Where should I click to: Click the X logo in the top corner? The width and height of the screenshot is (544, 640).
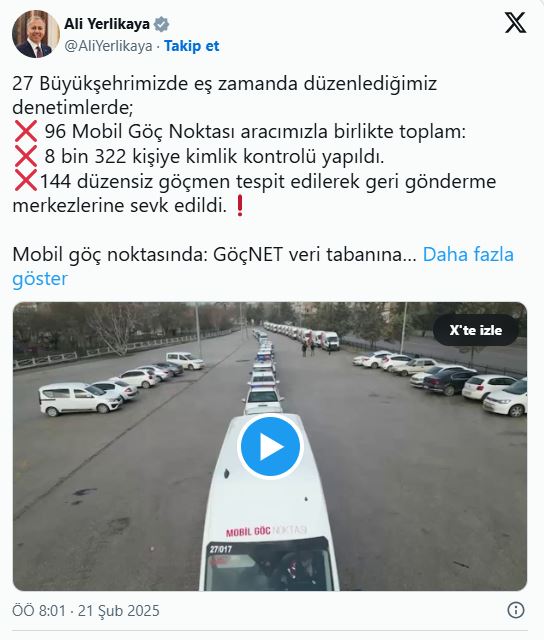515,22
